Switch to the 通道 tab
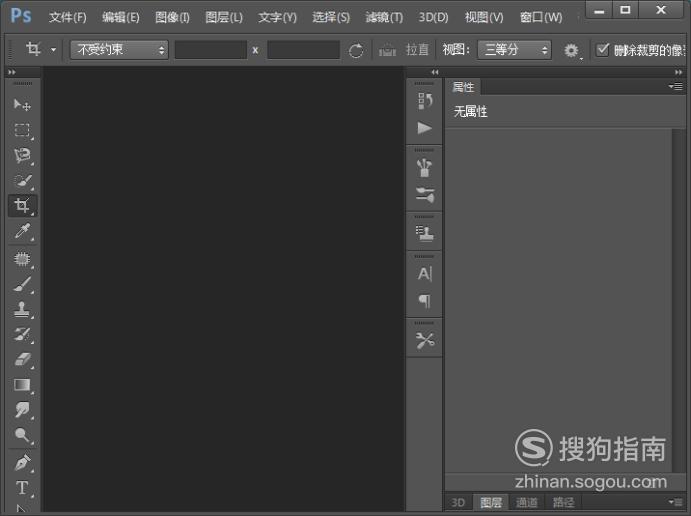Screen dimensions: 691x516 (527, 502)
